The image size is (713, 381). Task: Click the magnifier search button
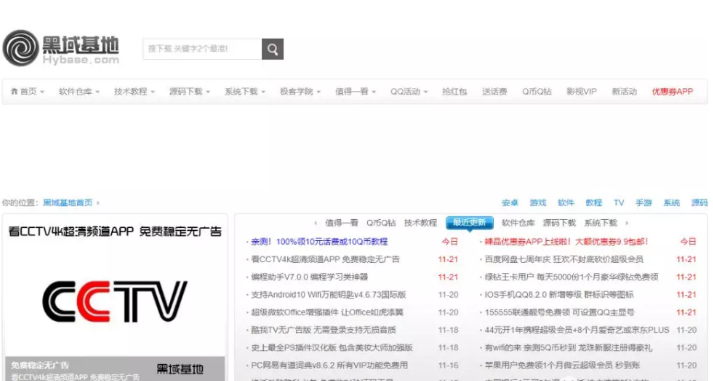(x=272, y=49)
